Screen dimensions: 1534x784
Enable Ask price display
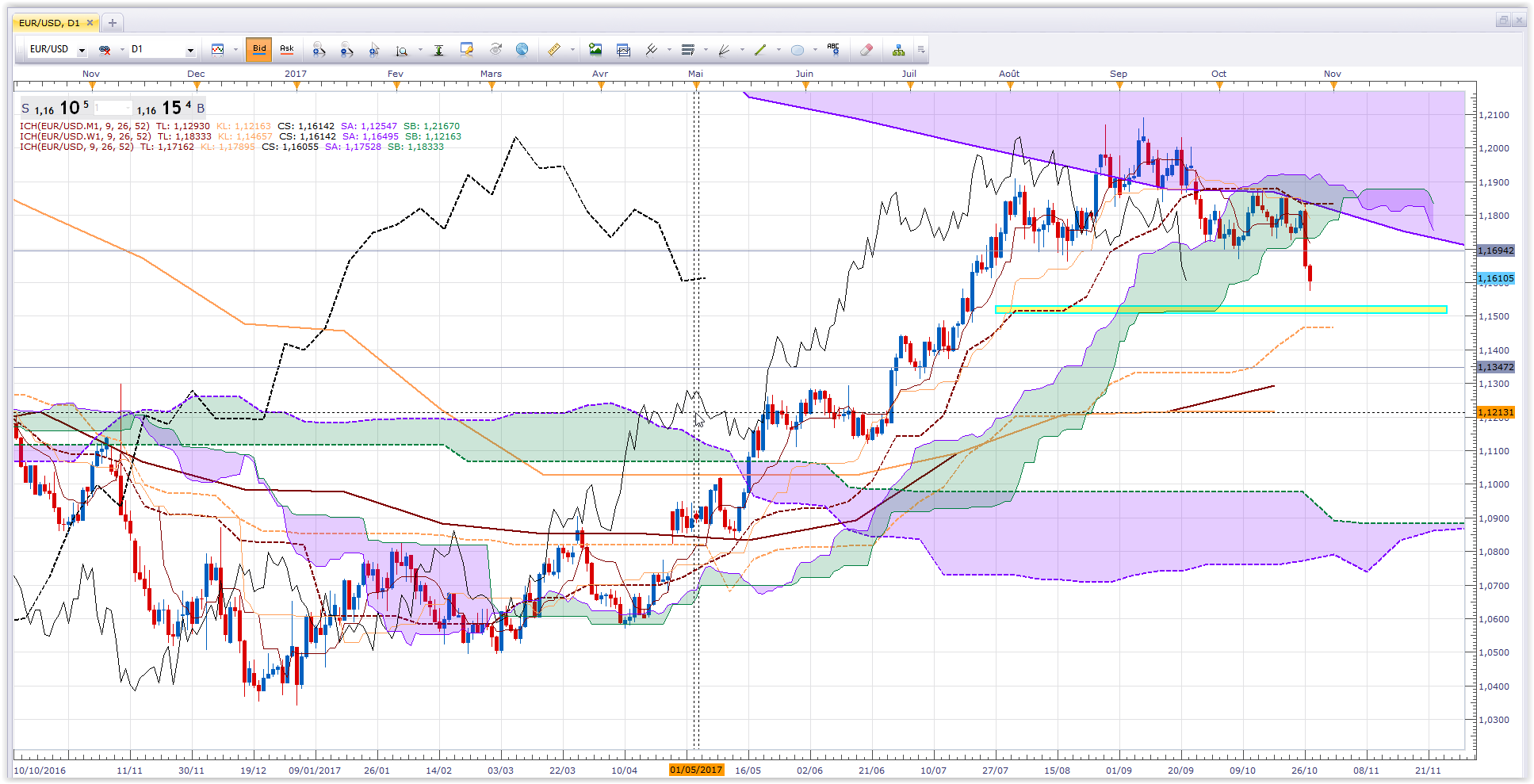[287, 49]
